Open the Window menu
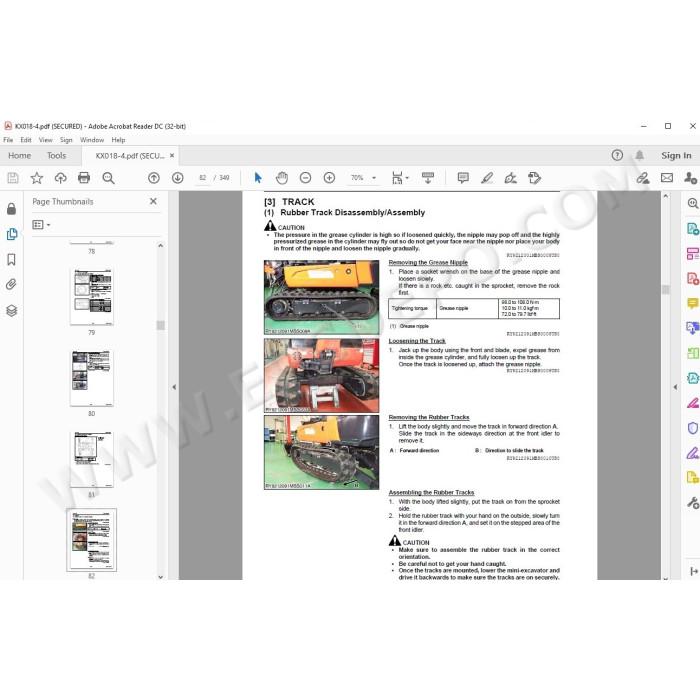This screenshot has width=700, height=700. point(92,140)
